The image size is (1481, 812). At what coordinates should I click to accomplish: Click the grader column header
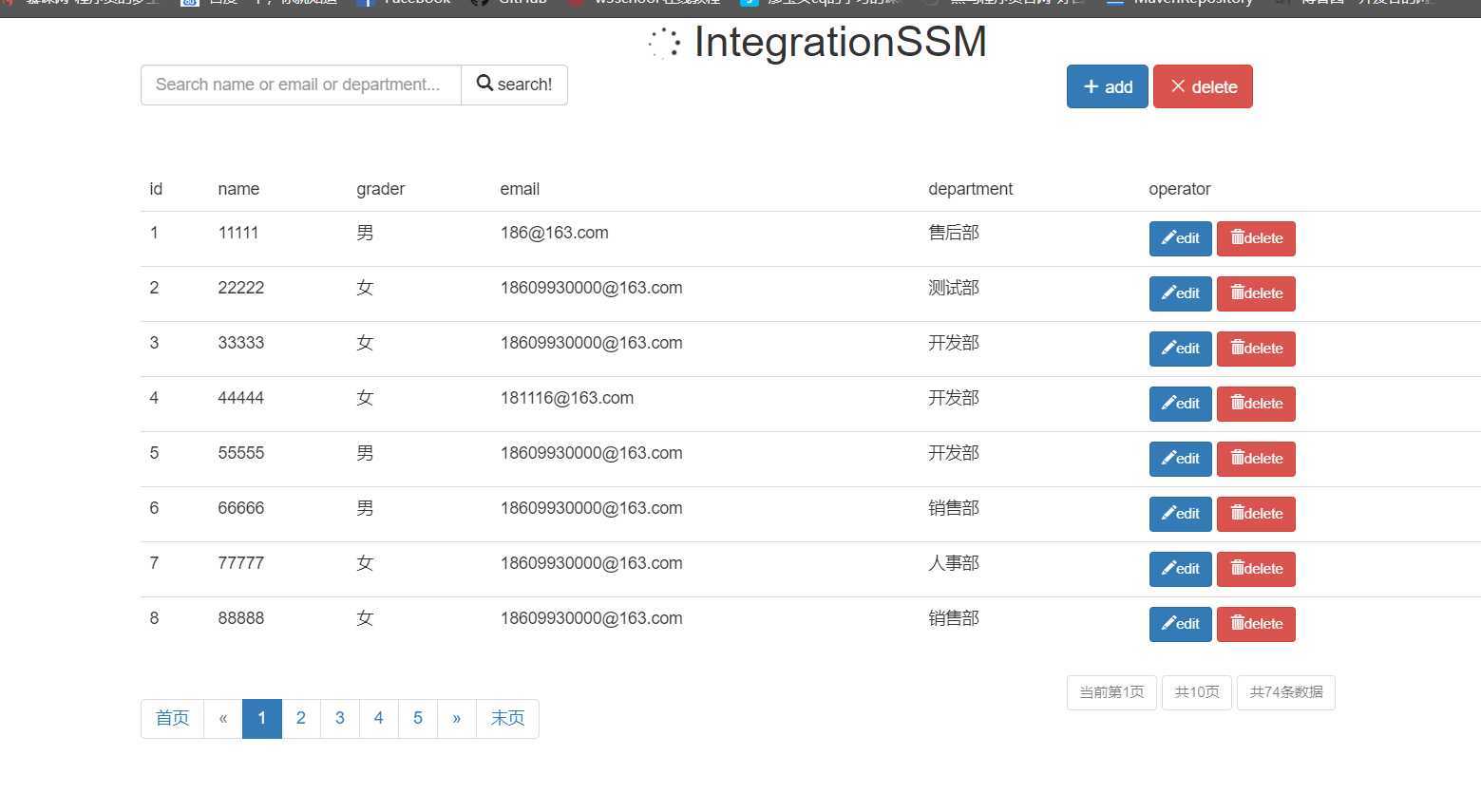(x=381, y=189)
